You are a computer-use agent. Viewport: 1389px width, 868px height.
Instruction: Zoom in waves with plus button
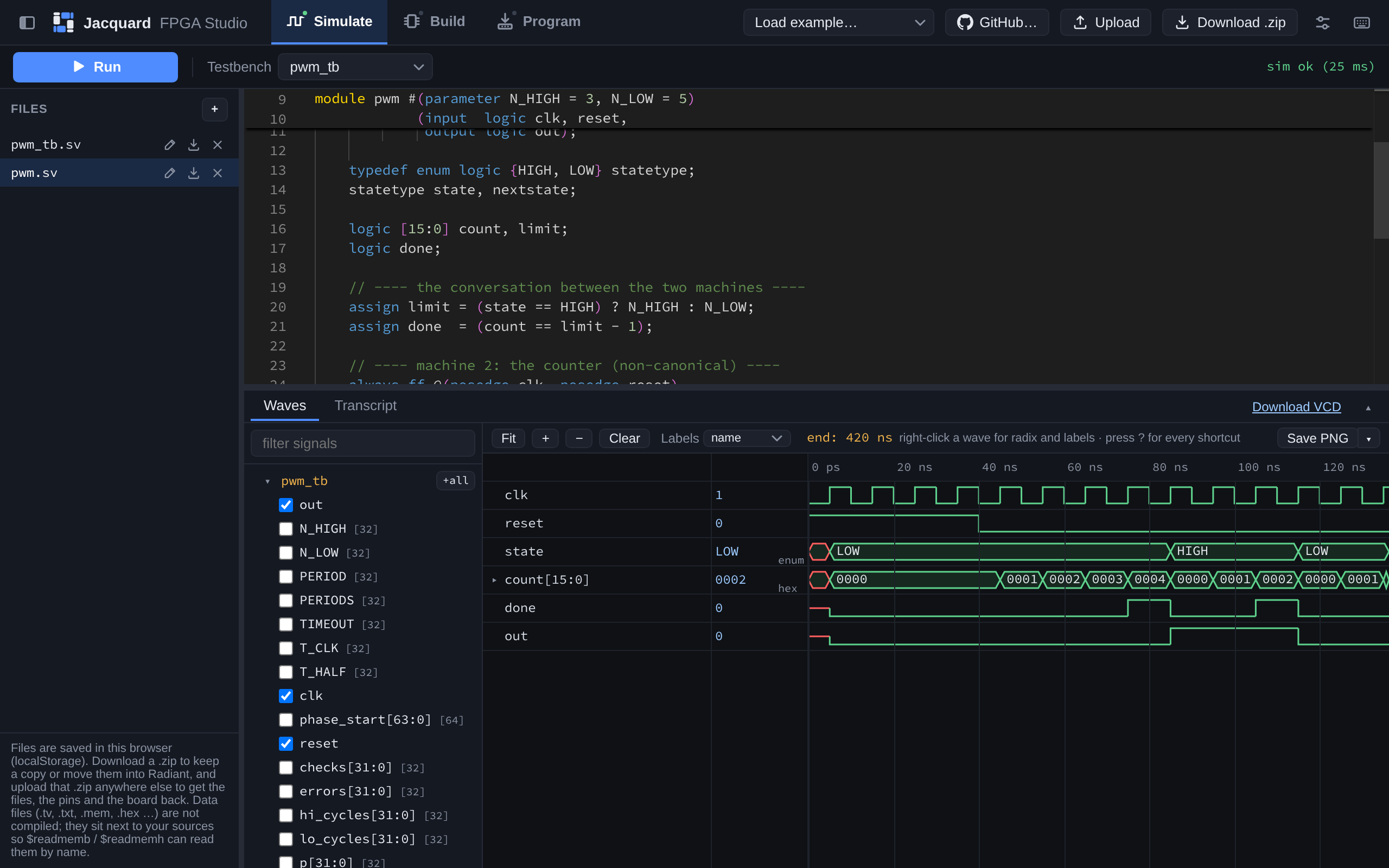coord(545,438)
